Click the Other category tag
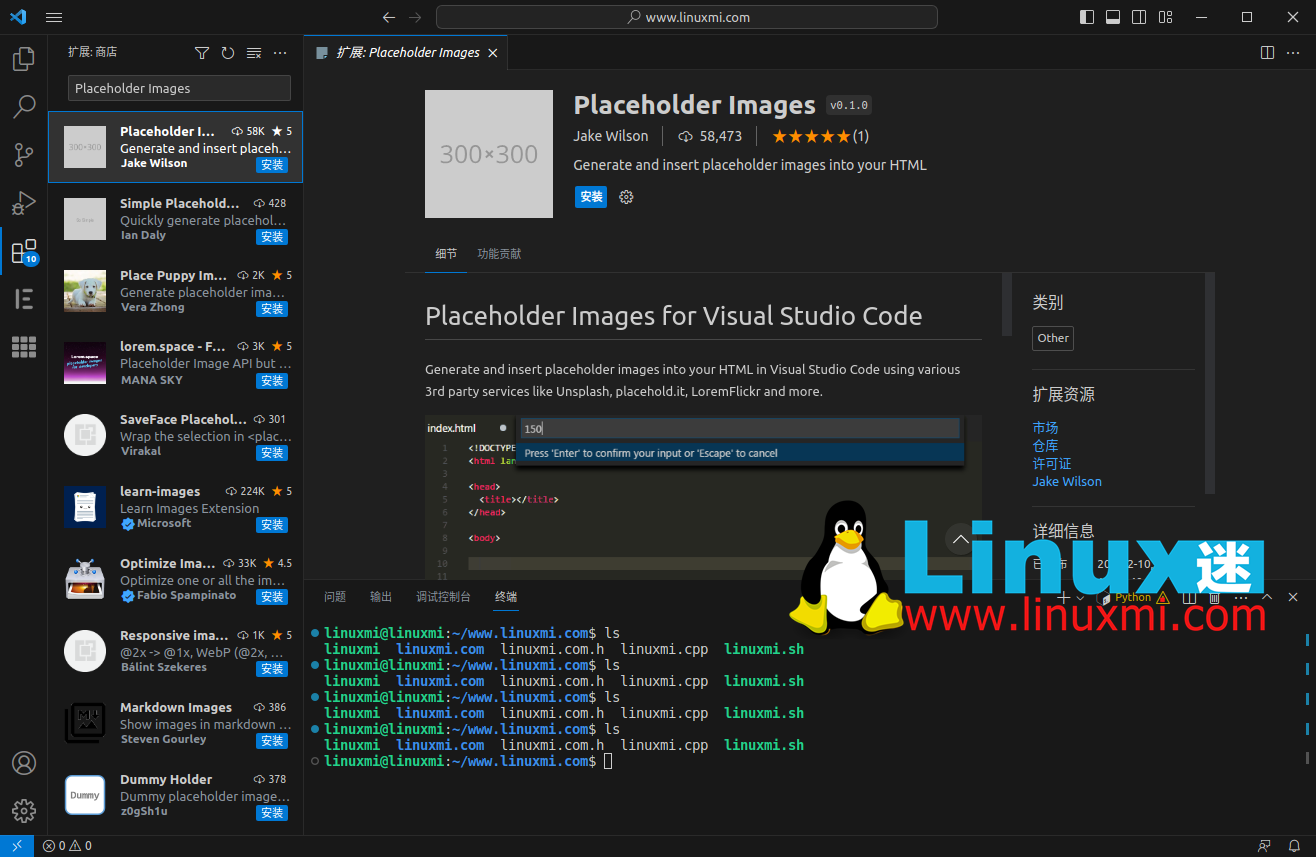This screenshot has height=857, width=1316. pyautogui.click(x=1053, y=338)
